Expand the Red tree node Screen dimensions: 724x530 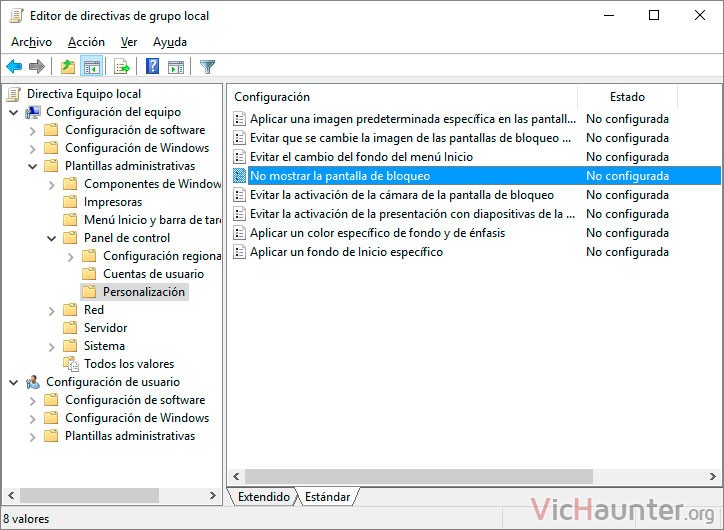51,311
